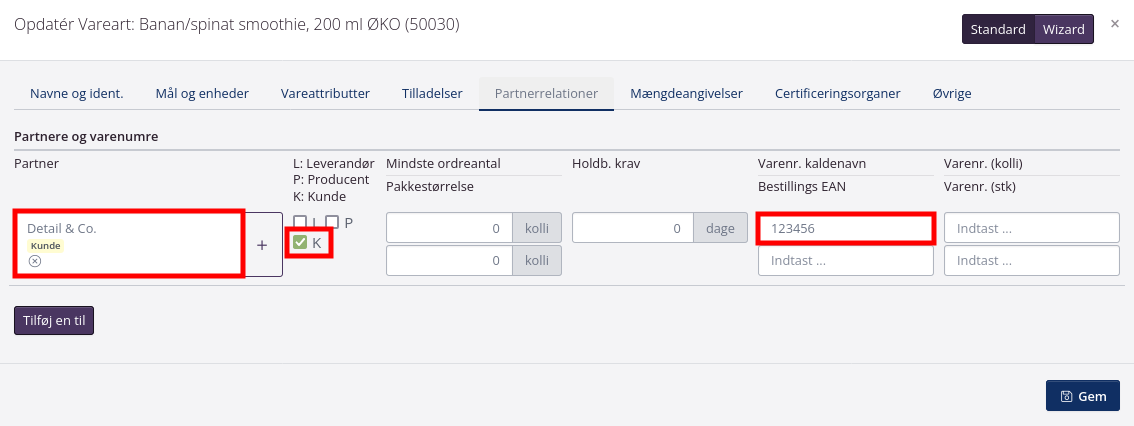Close the Opdatér Vareart dialog
This screenshot has height=426, width=1134.
(x=1115, y=23)
